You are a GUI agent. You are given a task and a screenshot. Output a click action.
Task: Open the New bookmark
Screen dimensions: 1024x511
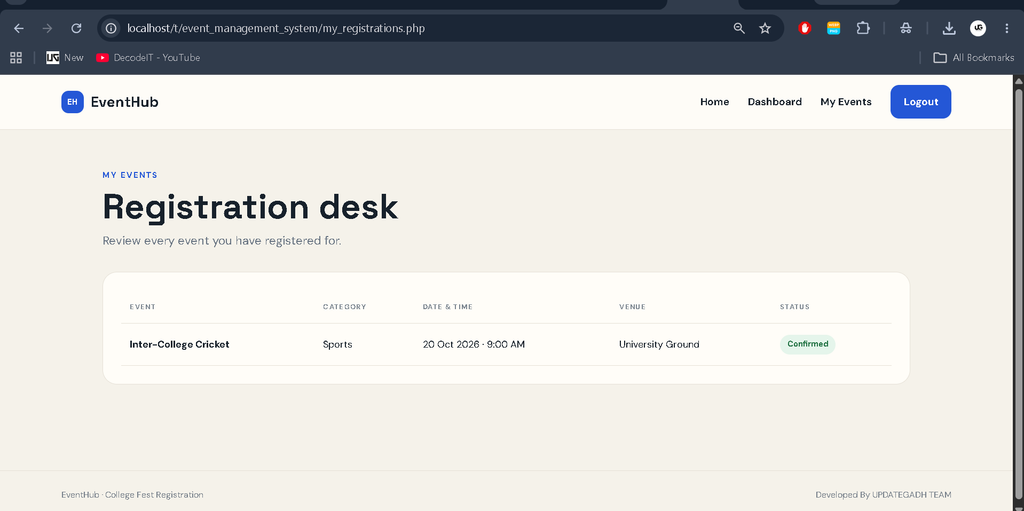65,58
